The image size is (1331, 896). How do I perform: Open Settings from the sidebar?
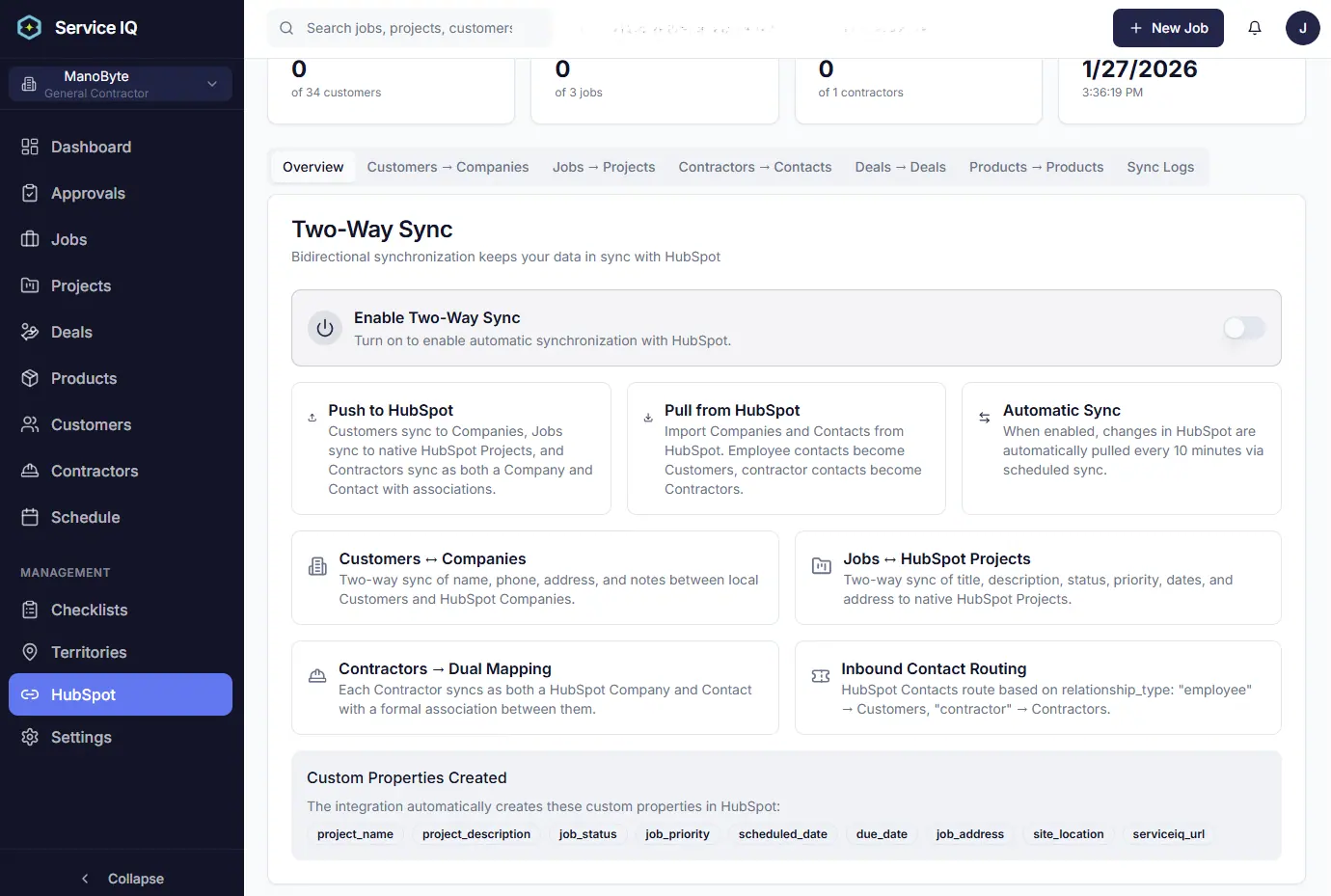(x=121, y=737)
